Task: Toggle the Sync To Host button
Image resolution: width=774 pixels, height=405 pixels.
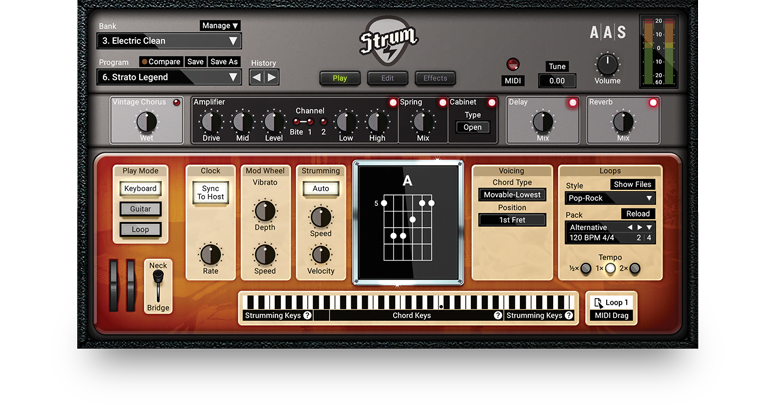Action: click(210, 193)
